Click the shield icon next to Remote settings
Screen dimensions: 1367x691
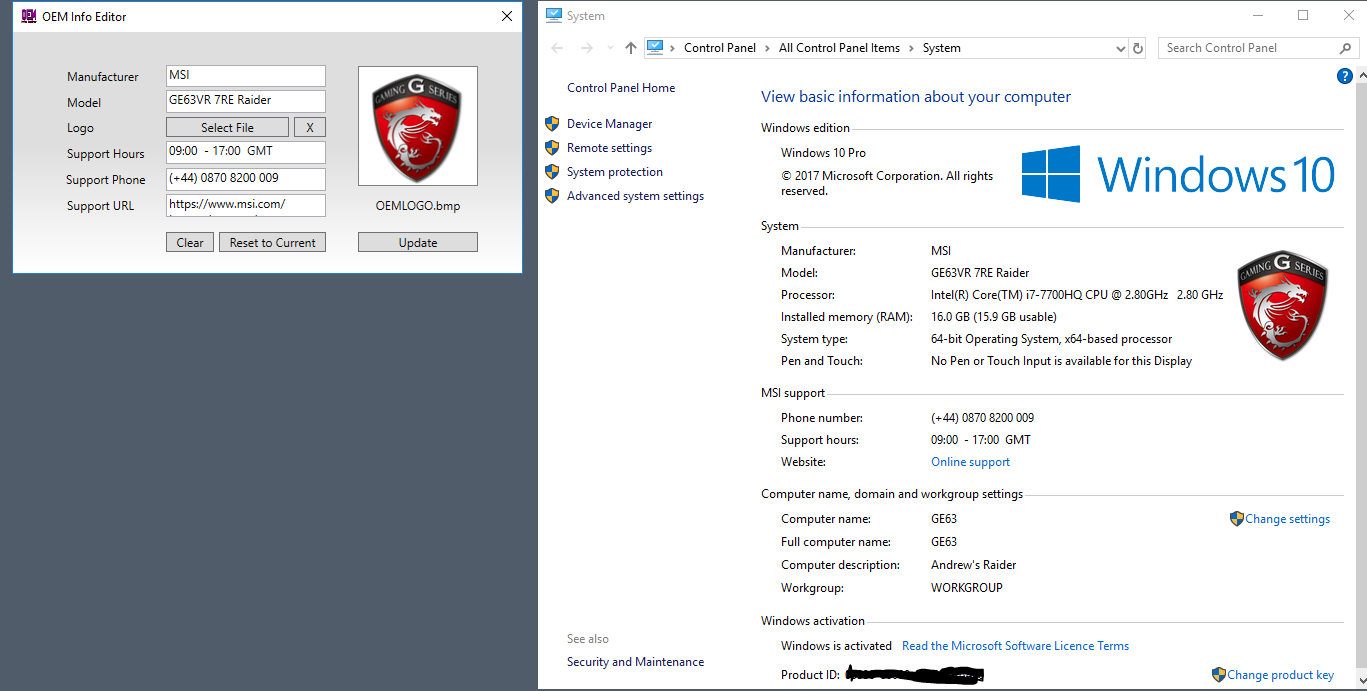point(552,148)
